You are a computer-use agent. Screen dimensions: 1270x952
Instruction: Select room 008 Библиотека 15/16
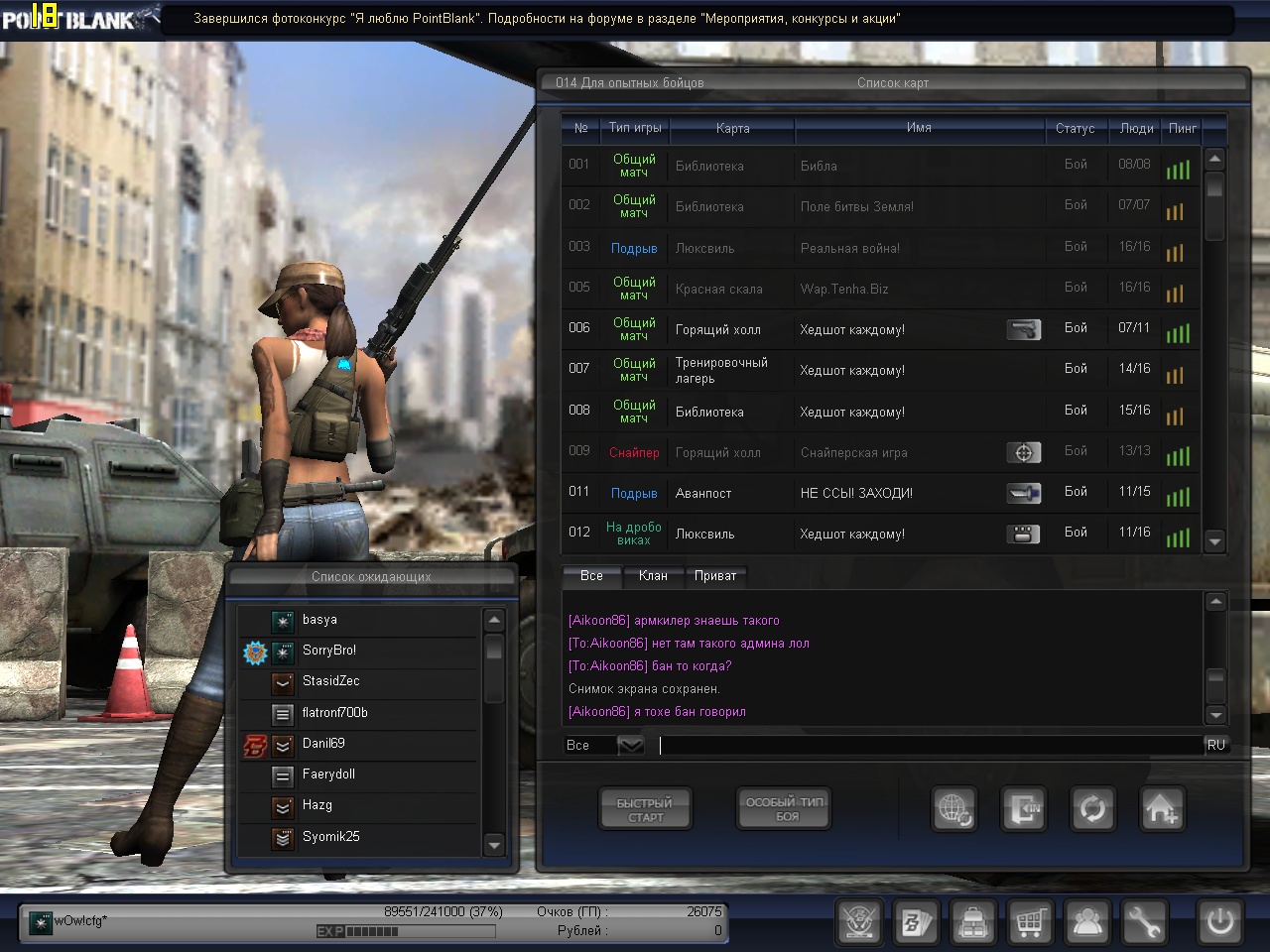pos(880,412)
